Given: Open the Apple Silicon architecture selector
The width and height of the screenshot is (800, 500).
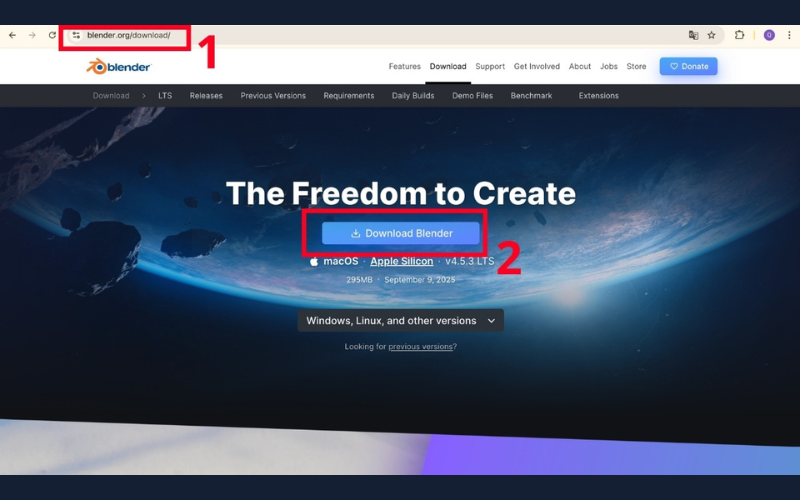Looking at the screenshot, I should pyautogui.click(x=402, y=261).
